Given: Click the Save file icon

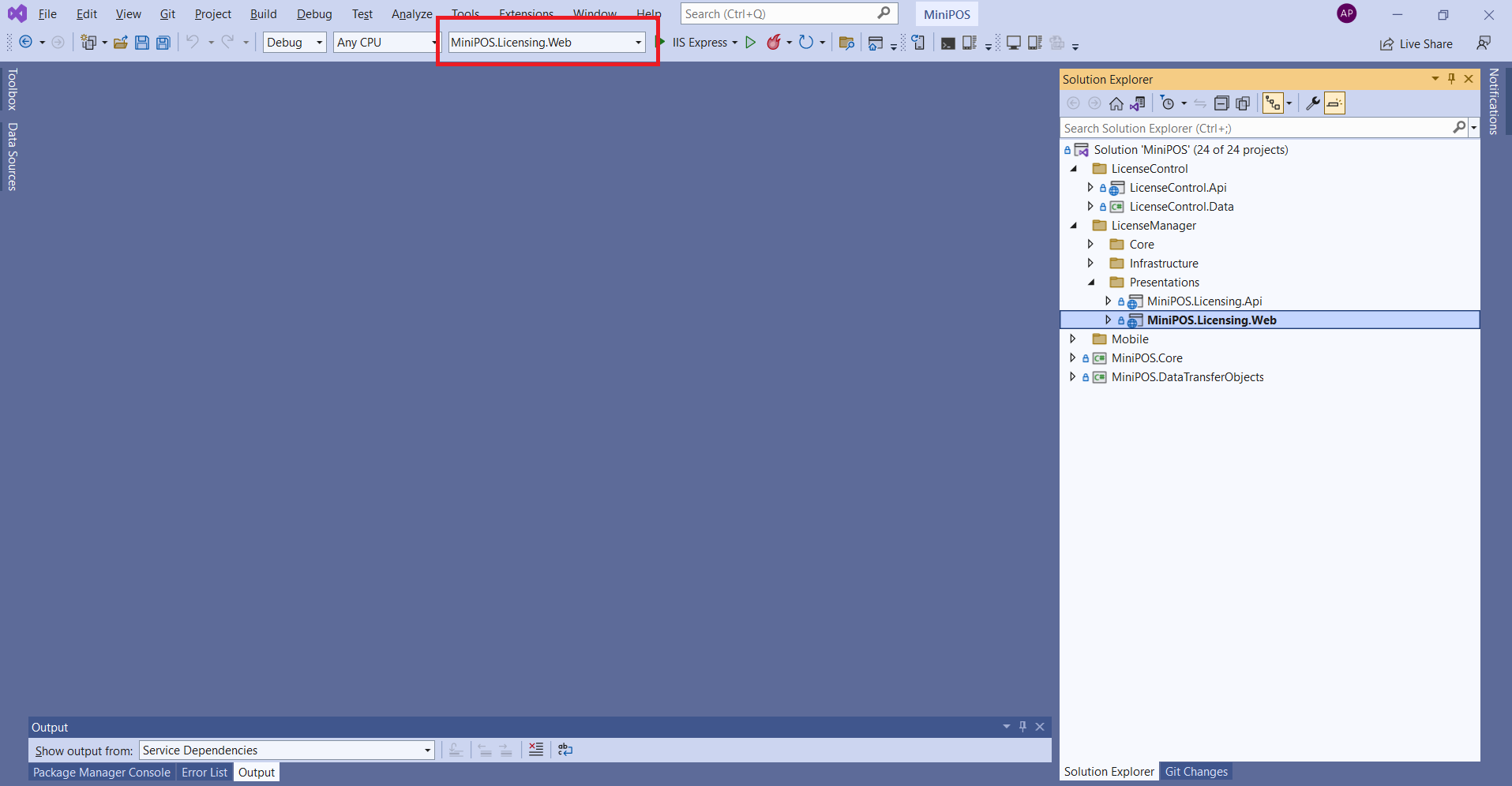Looking at the screenshot, I should (x=142, y=42).
